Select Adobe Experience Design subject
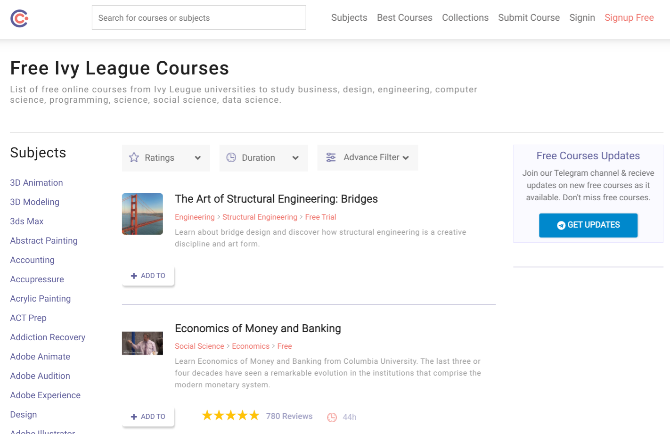 [x=45, y=405]
